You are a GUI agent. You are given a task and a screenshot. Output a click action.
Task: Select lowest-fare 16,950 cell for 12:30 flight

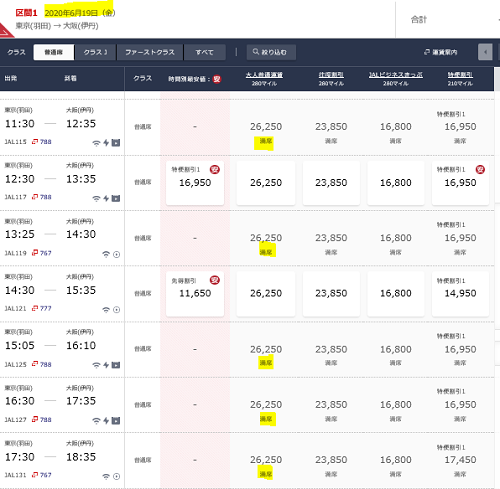tap(195, 183)
